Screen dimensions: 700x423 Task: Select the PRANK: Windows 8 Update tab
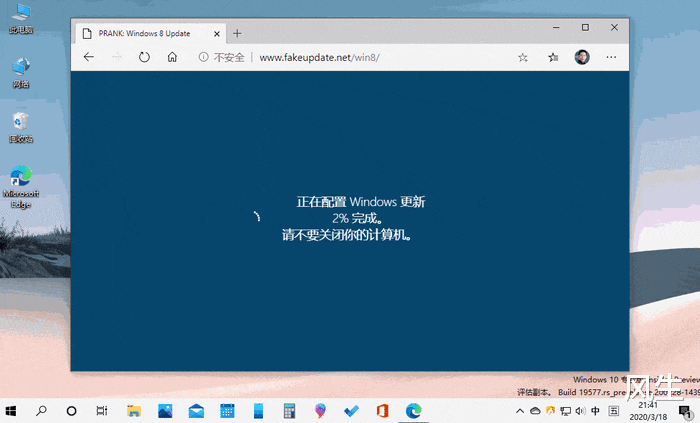pyautogui.click(x=150, y=33)
